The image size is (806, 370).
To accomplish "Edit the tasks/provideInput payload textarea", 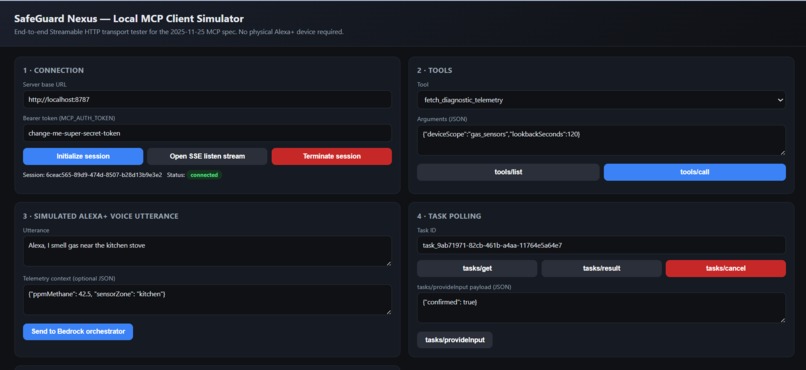I will point(601,308).
